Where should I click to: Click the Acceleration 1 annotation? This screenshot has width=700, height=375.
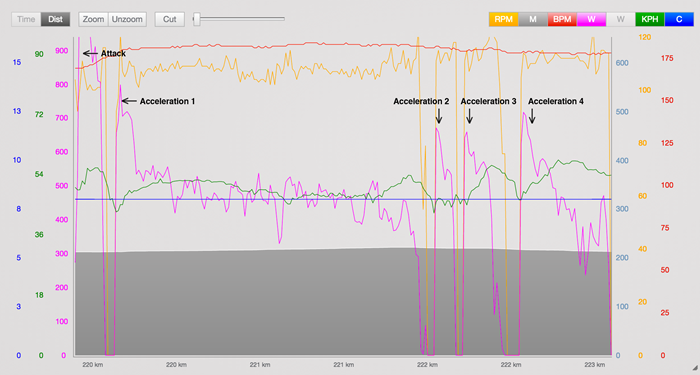pyautogui.click(x=167, y=101)
